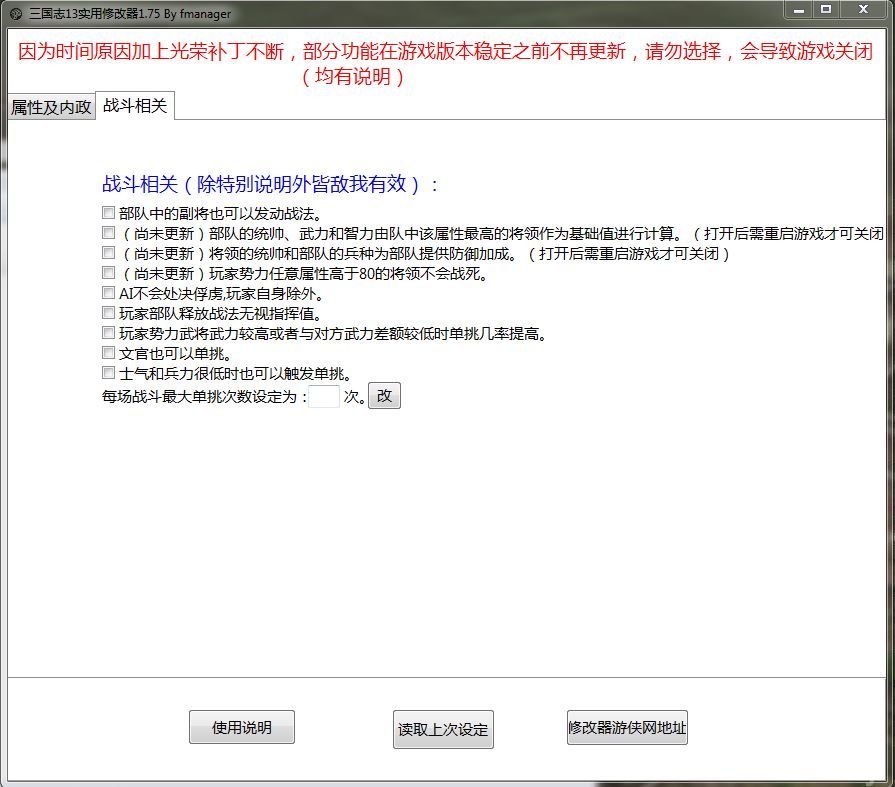
Task: Click the max duel count input field
Action: click(x=324, y=397)
